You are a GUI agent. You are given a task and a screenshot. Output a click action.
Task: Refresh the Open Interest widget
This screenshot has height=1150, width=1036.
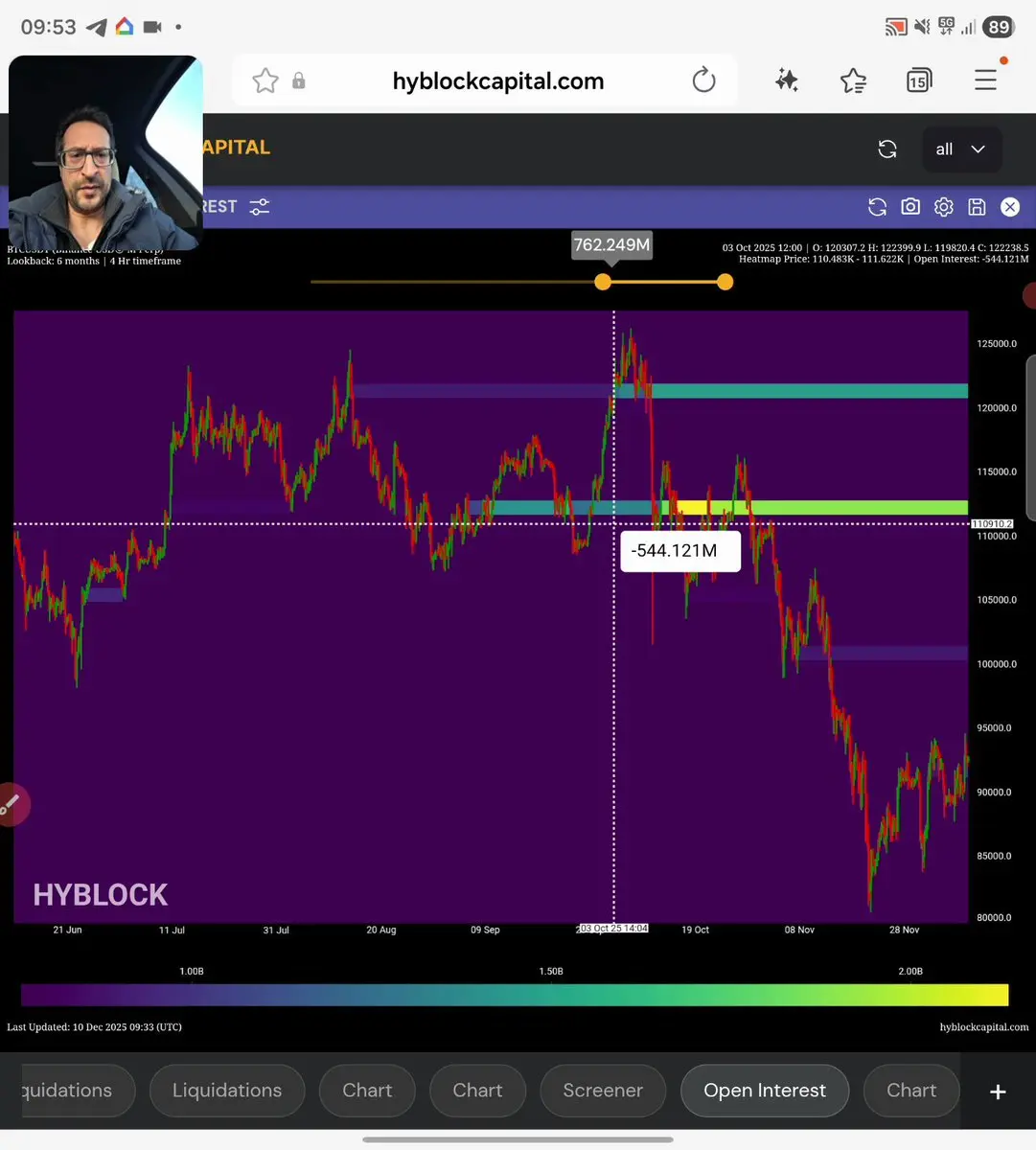point(877,207)
